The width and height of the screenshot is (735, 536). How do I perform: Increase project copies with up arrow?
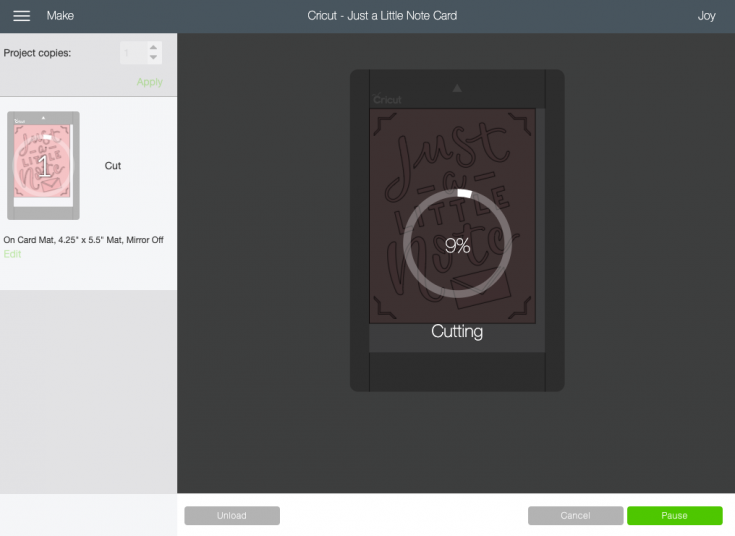153,47
